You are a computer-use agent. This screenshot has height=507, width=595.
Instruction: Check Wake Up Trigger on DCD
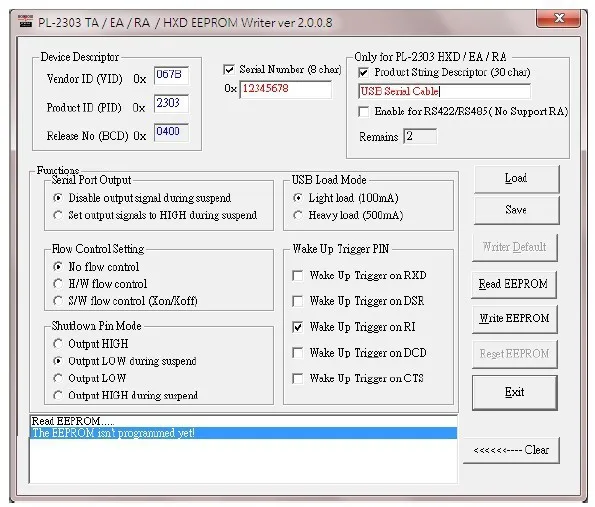298,353
